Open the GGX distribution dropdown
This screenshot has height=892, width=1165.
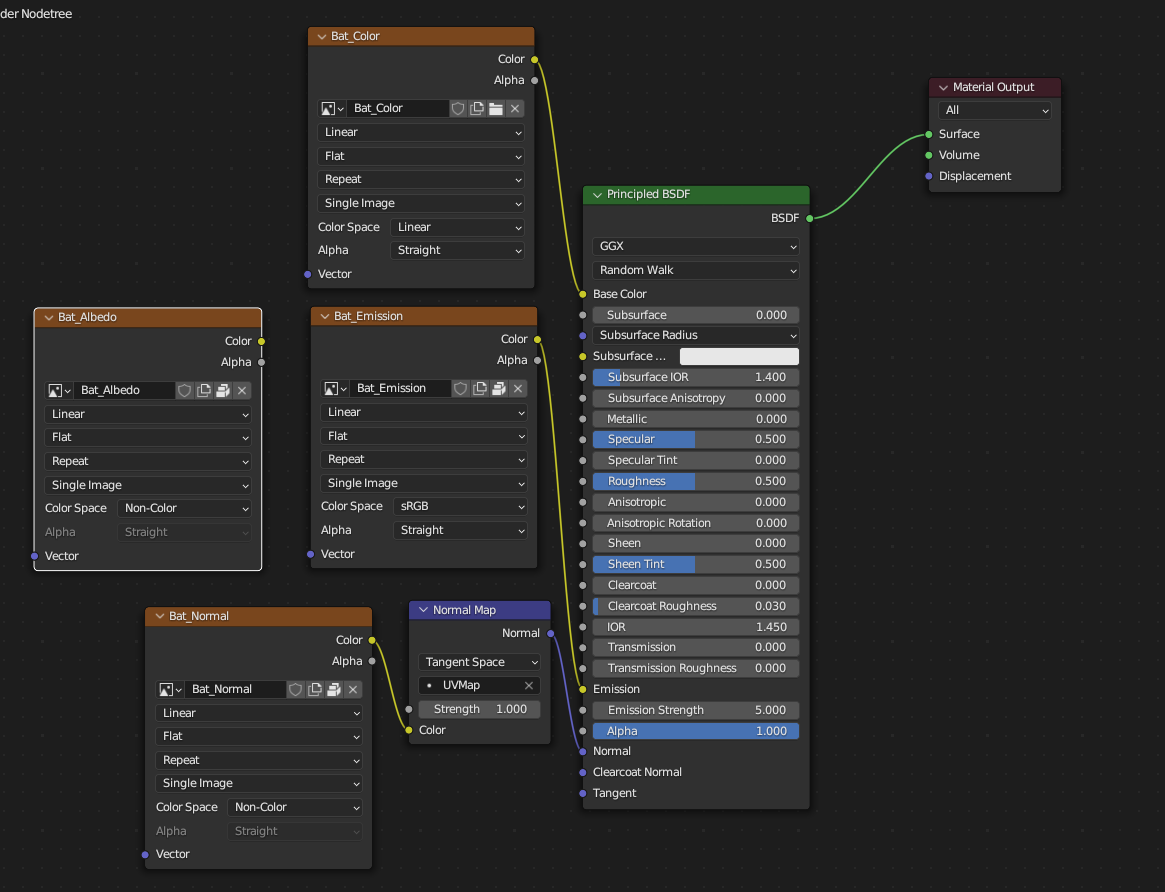(x=696, y=246)
